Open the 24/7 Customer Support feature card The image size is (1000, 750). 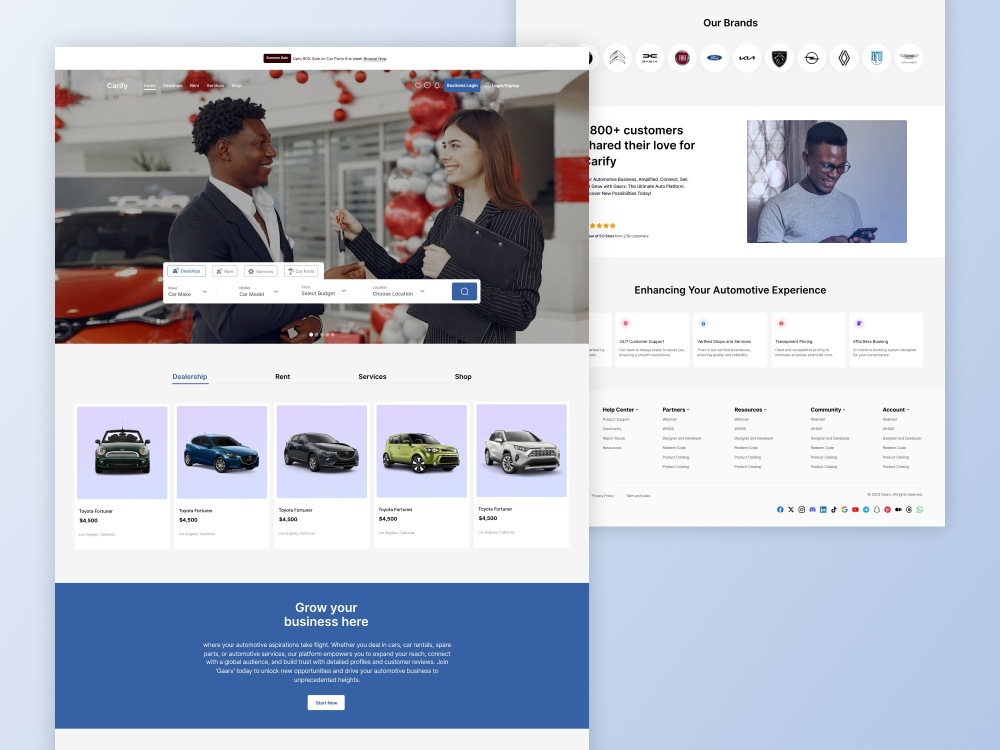(x=652, y=339)
